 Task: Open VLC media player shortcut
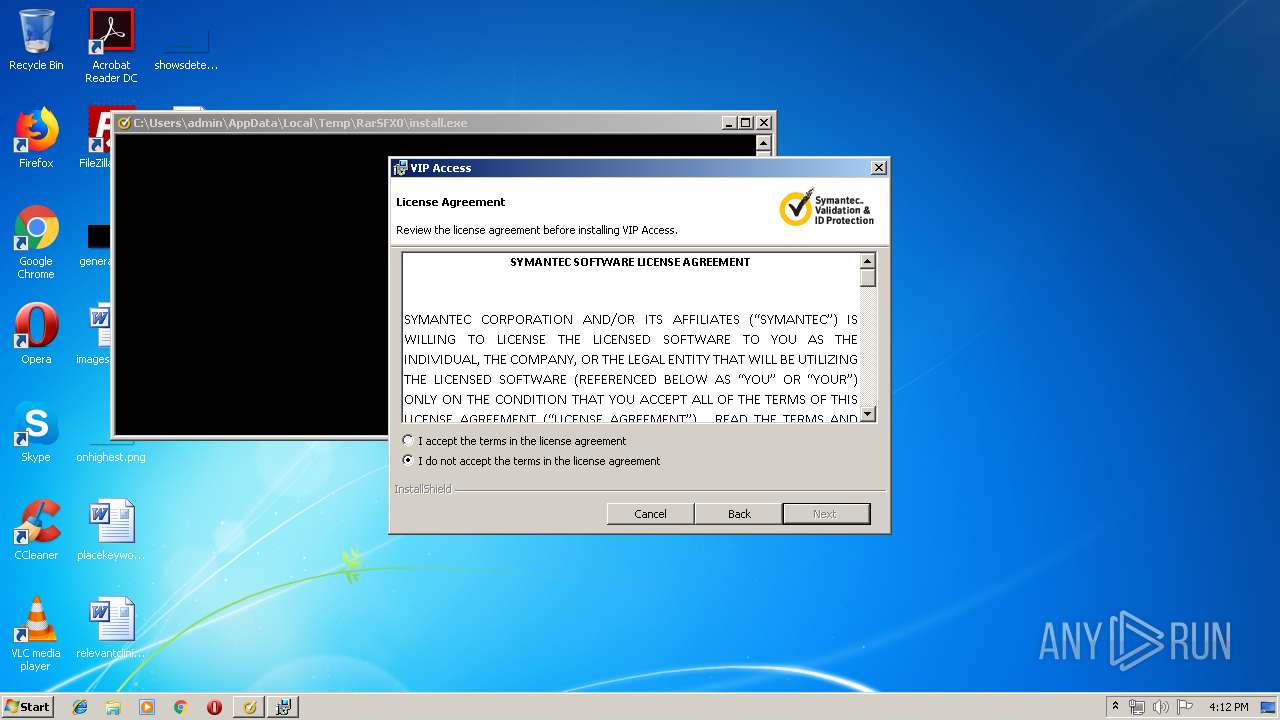[36, 634]
